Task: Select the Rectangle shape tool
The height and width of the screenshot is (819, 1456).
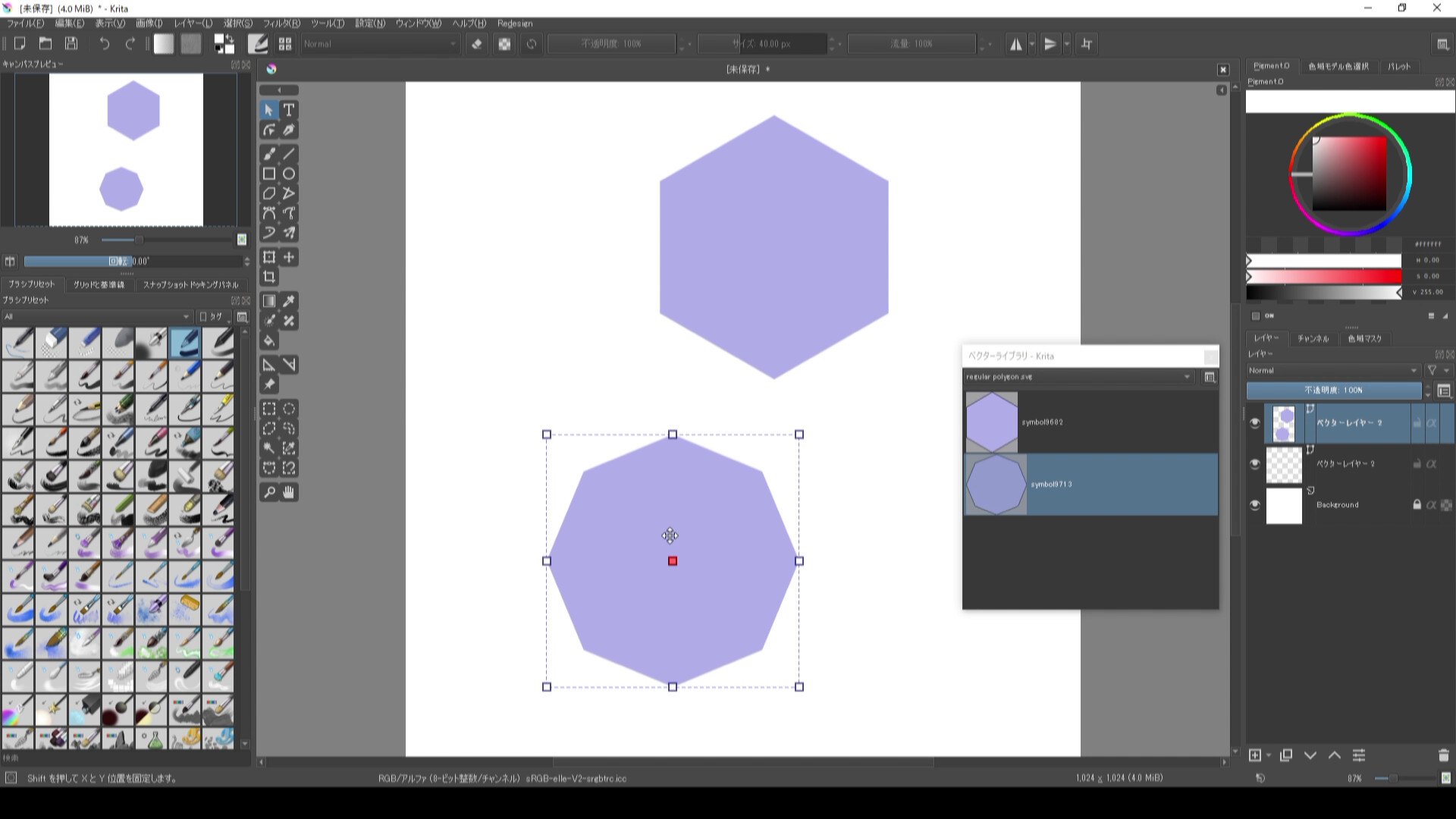Action: coord(269,174)
